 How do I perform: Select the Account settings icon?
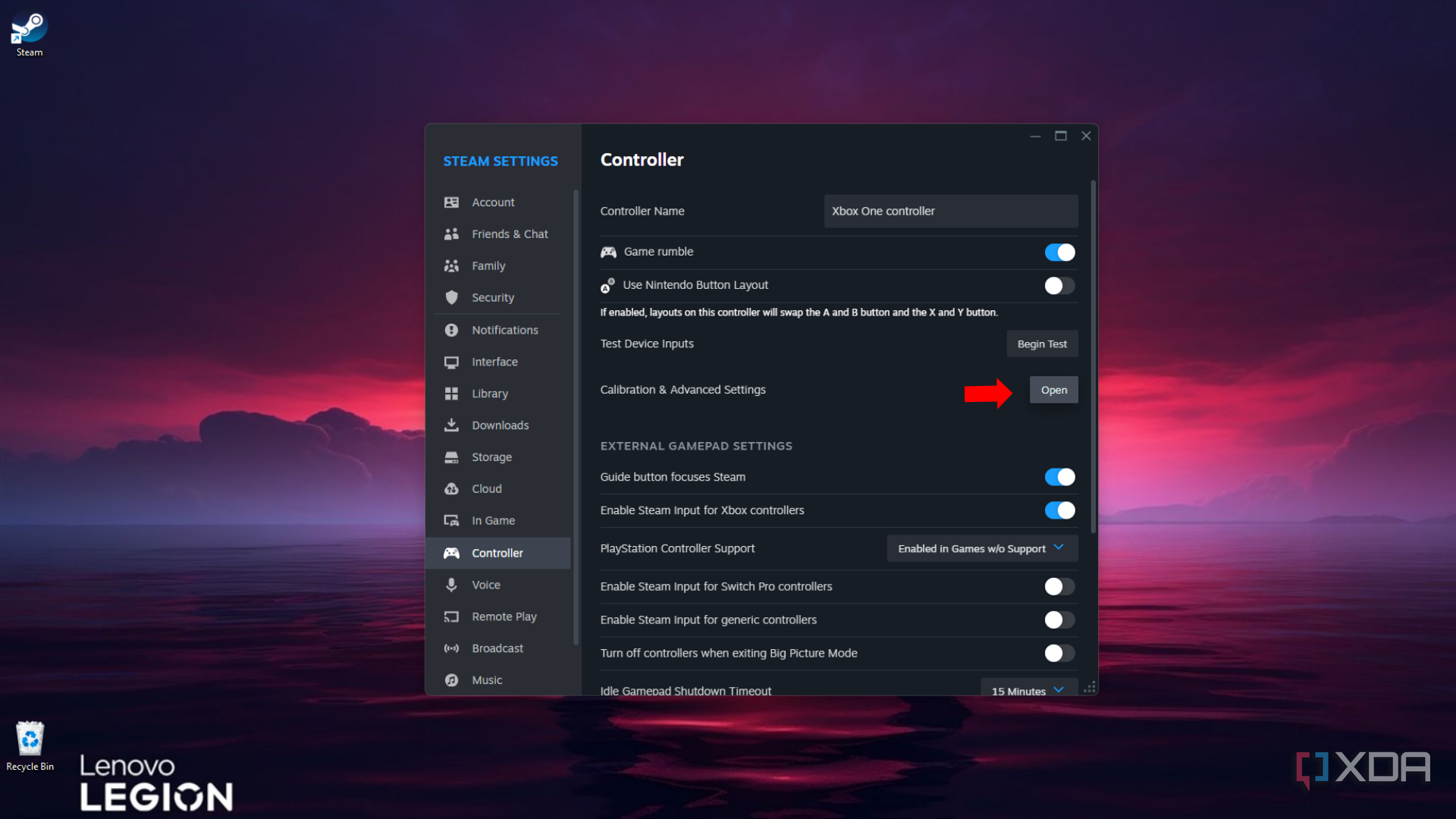click(451, 202)
